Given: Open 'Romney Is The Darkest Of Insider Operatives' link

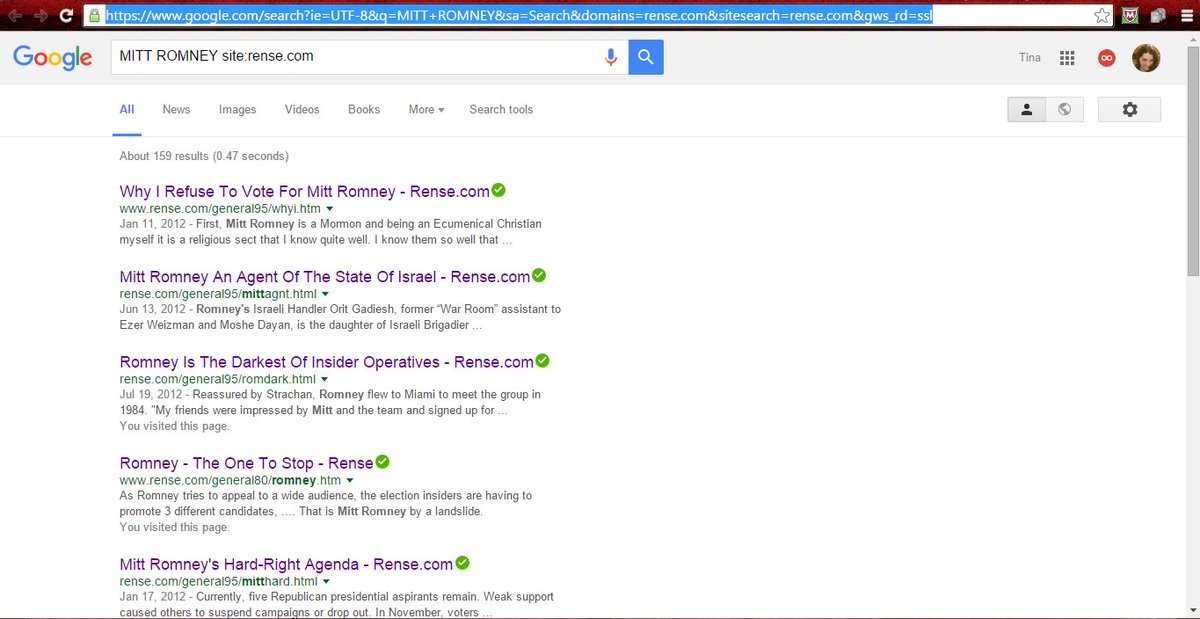Looking at the screenshot, I should click(326, 362).
